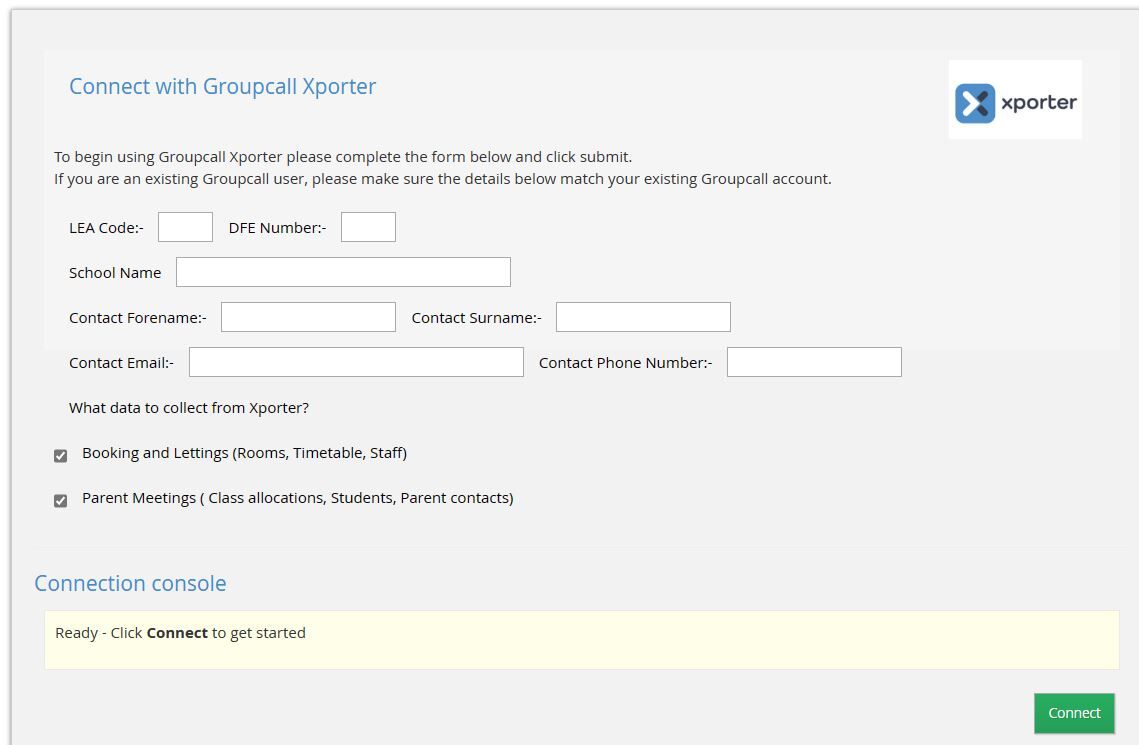The image size is (1139, 745).
Task: Click the Contact Email input field
Action: click(356, 362)
